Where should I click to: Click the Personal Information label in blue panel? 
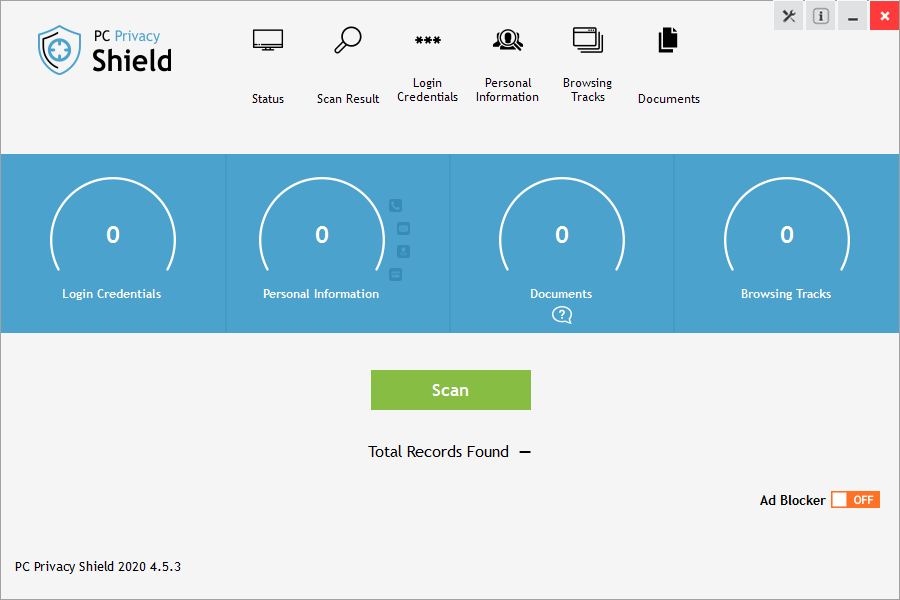click(x=321, y=294)
